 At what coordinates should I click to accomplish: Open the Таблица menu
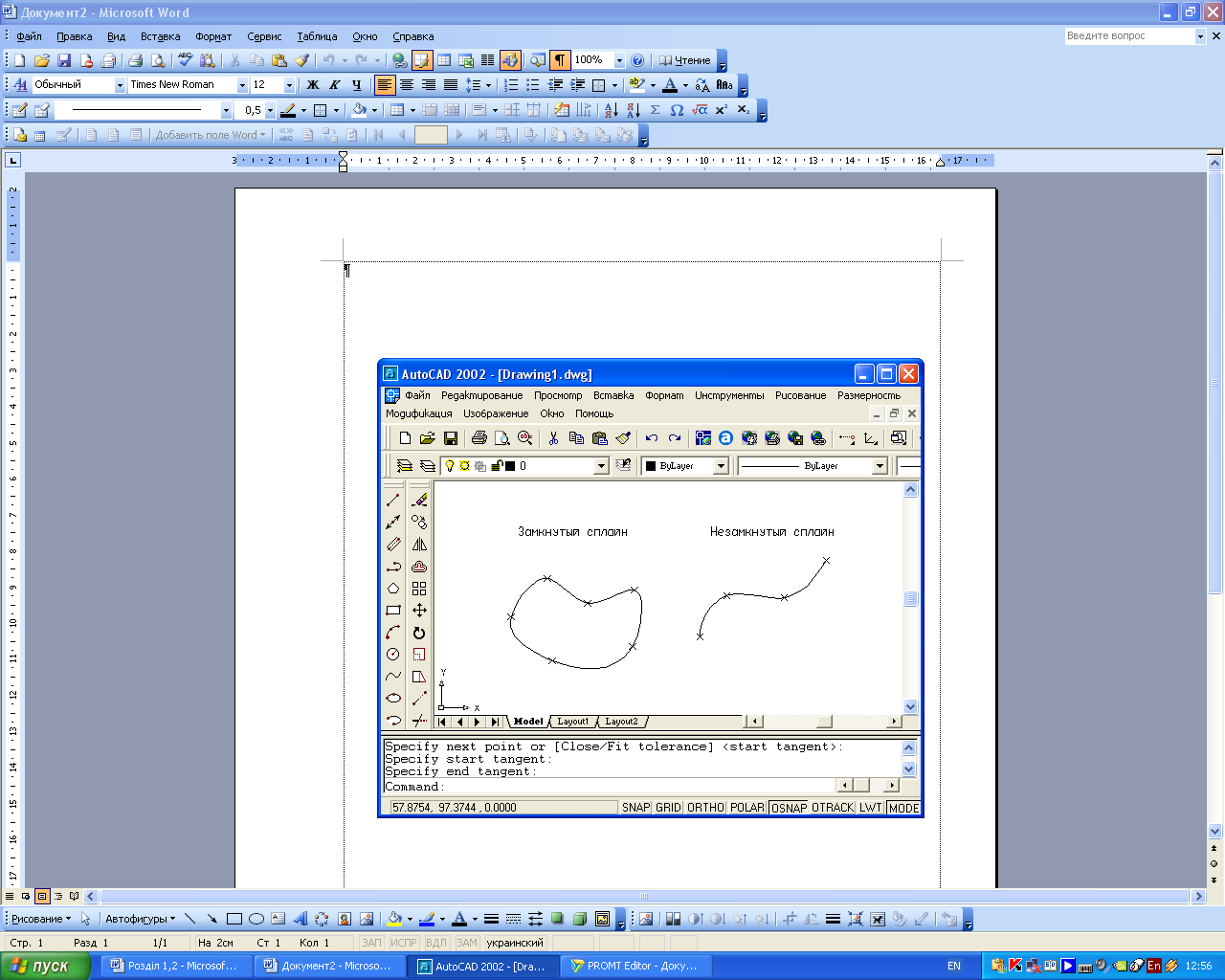coord(317,36)
